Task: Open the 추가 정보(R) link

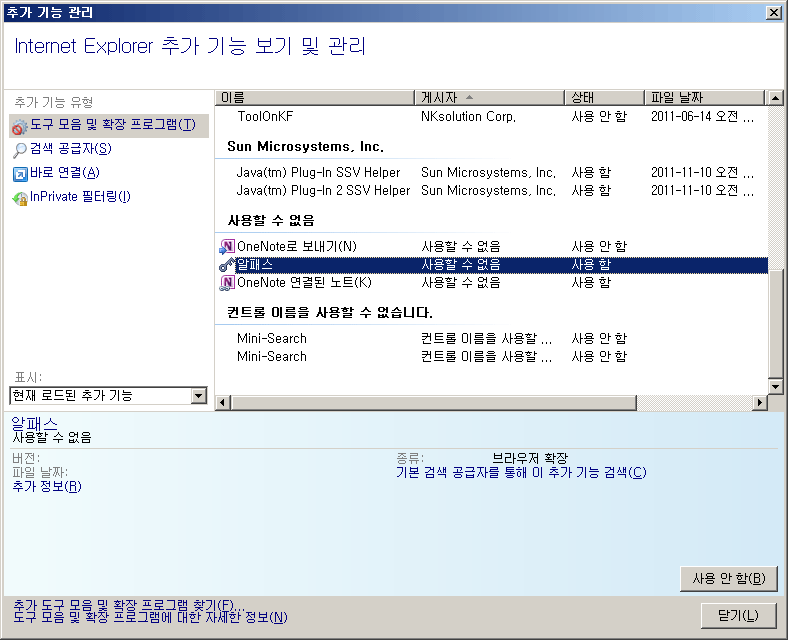Action: 47,486
